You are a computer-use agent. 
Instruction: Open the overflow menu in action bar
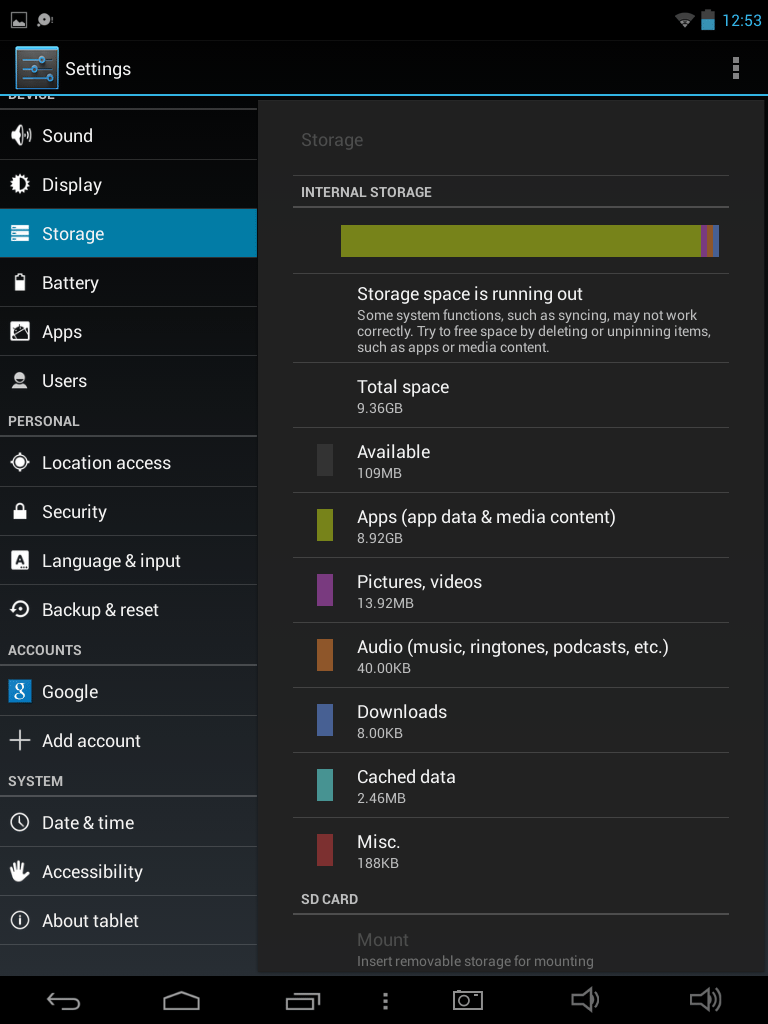pyautogui.click(x=736, y=68)
